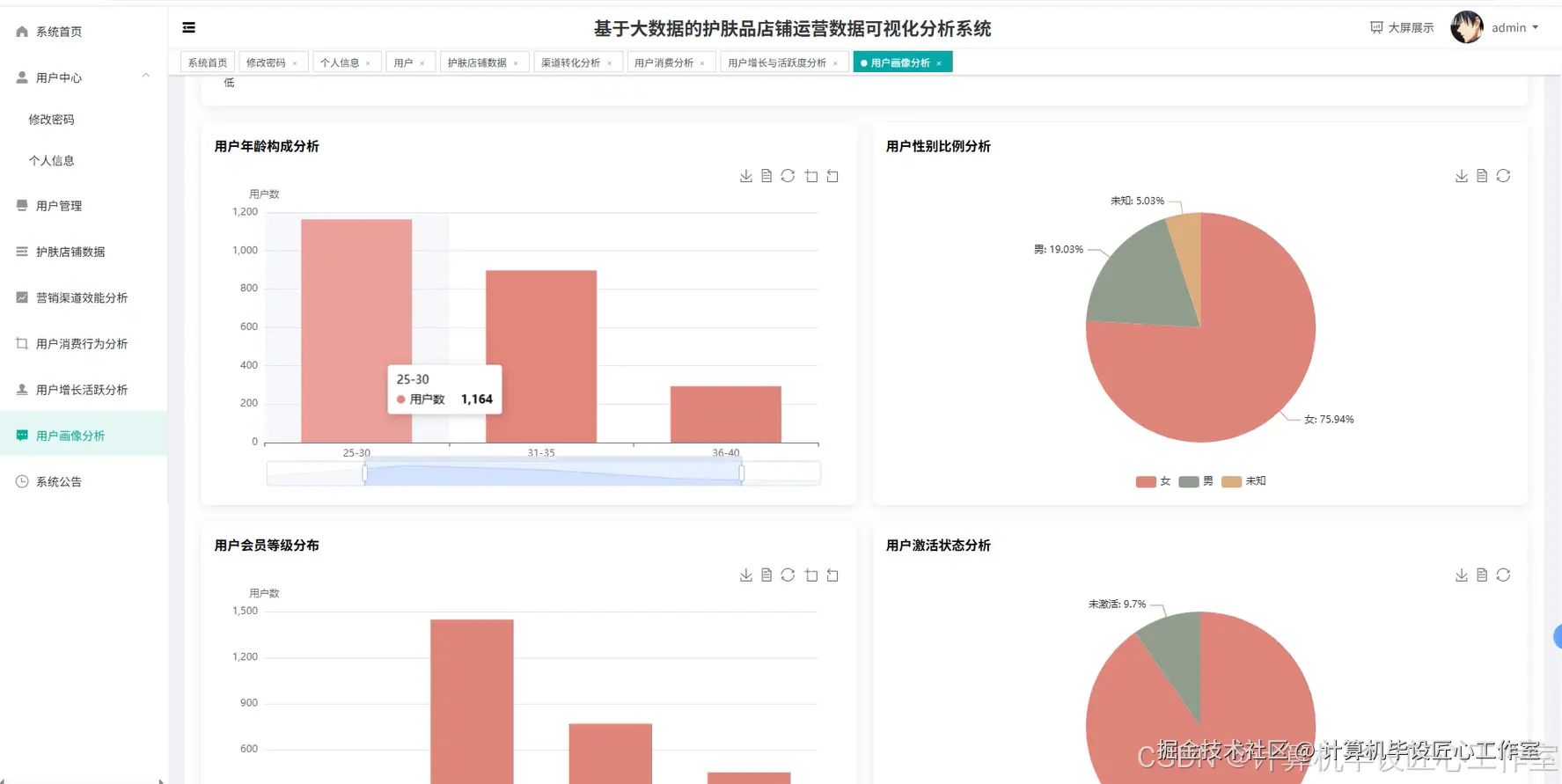This screenshot has width=1562, height=784.
Task: Restore the gender ratio chart
Action: [x=1503, y=176]
